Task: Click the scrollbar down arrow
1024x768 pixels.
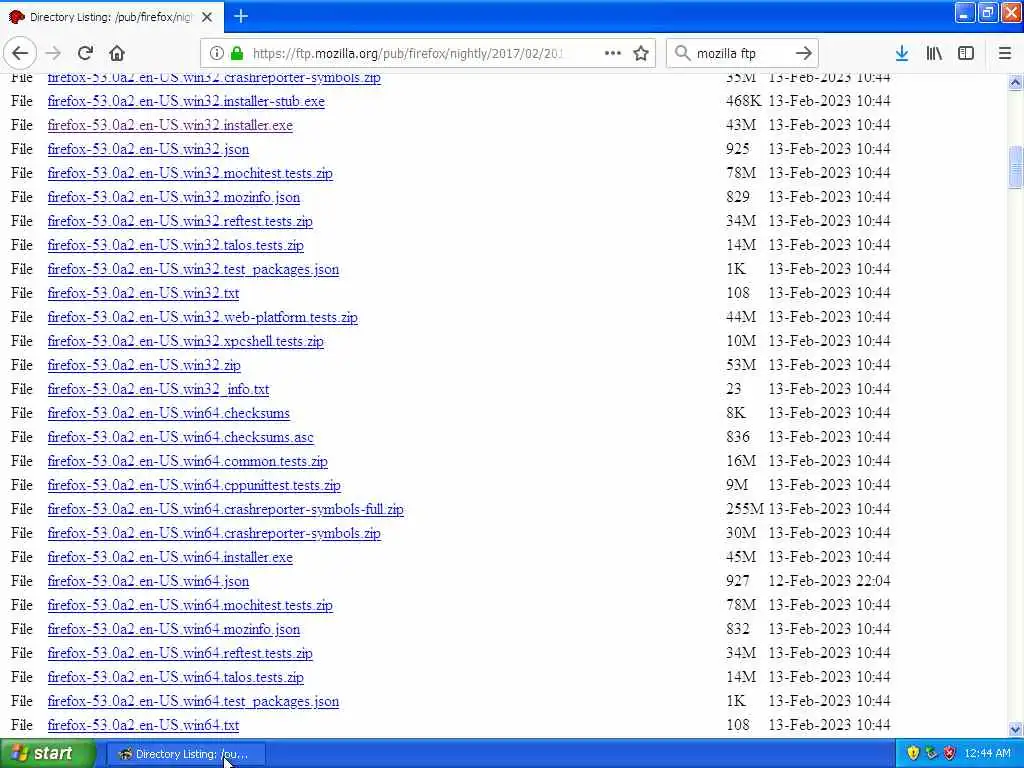Action: pyautogui.click(x=1015, y=729)
